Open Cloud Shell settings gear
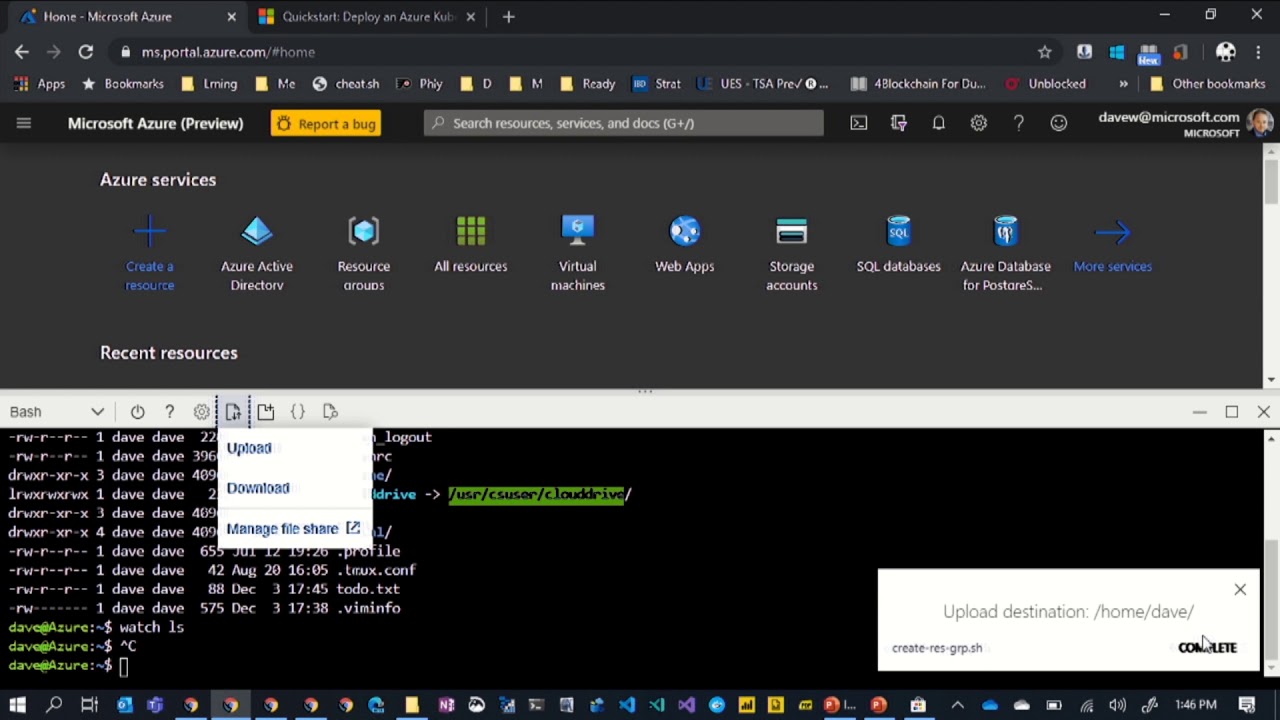Screen dimensions: 1280x720 coord(201,412)
